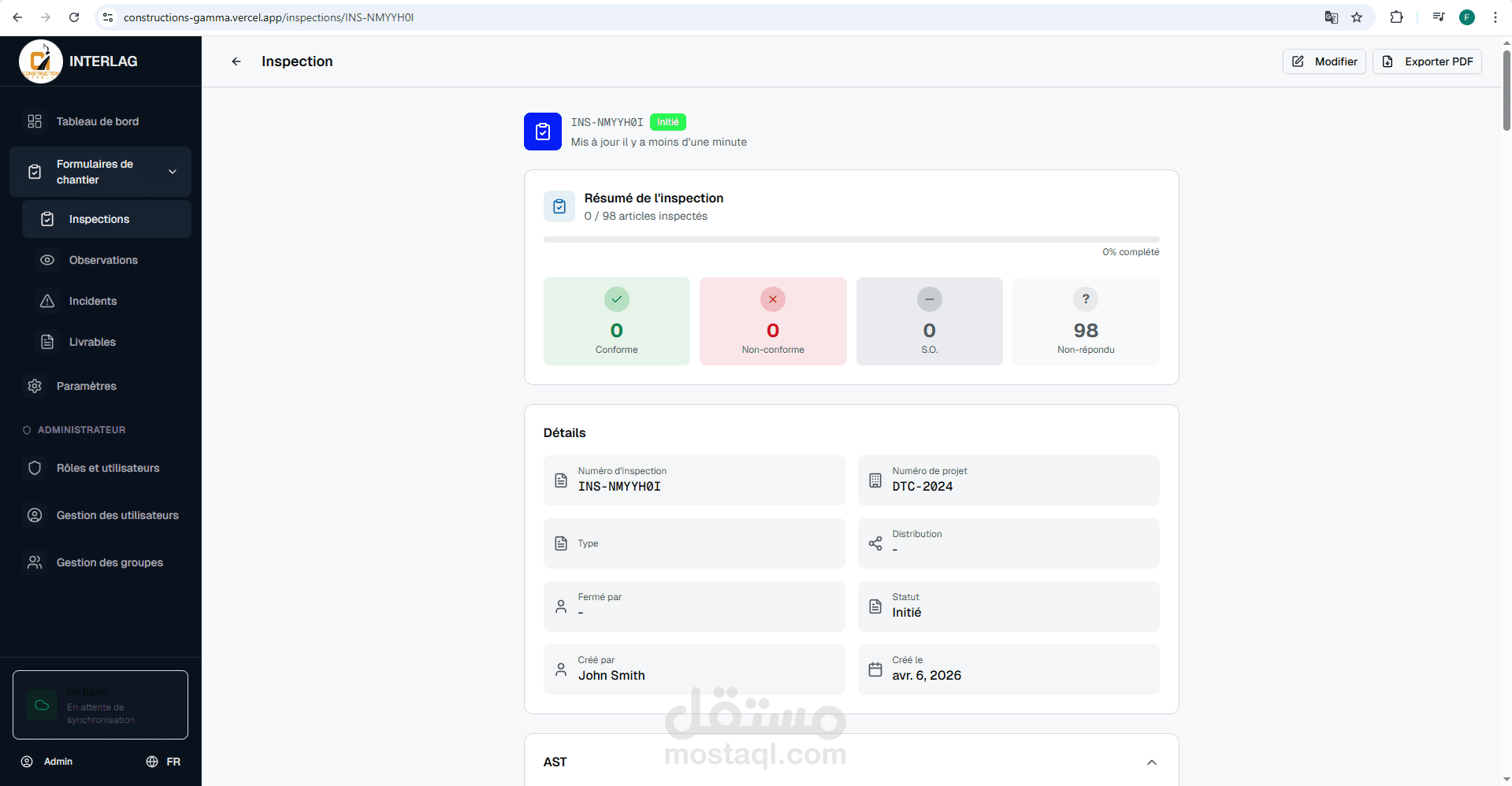Open Tableau de bord from sidebar
The width and height of the screenshot is (1512, 786).
coord(100,121)
